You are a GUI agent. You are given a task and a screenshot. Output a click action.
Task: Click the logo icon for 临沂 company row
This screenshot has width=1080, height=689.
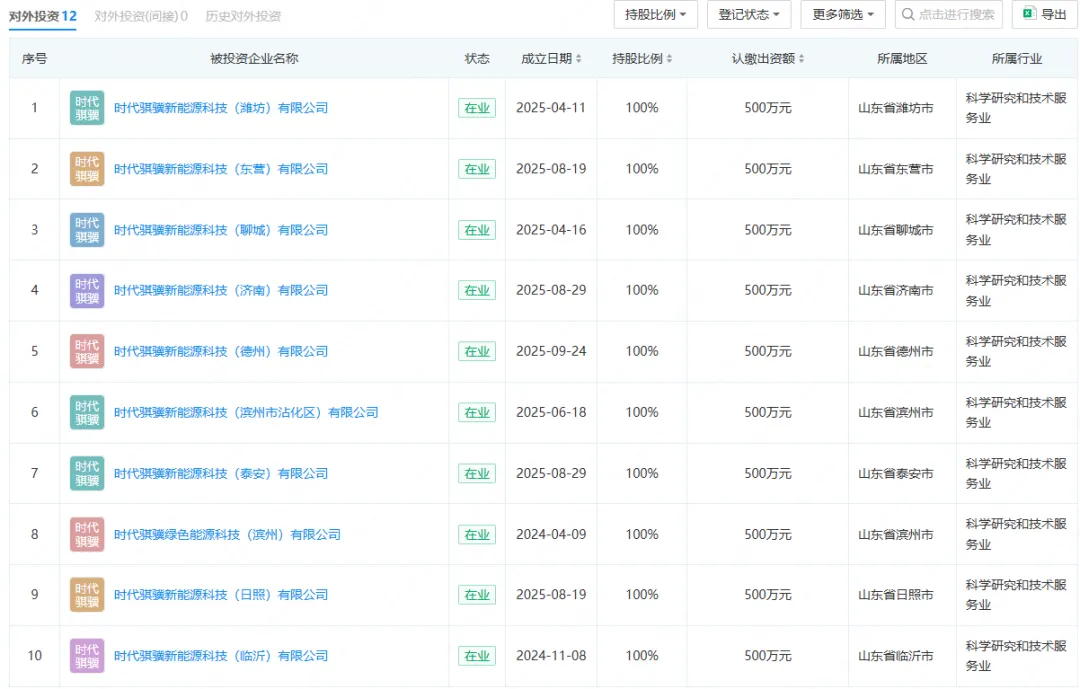pyautogui.click(x=87, y=656)
